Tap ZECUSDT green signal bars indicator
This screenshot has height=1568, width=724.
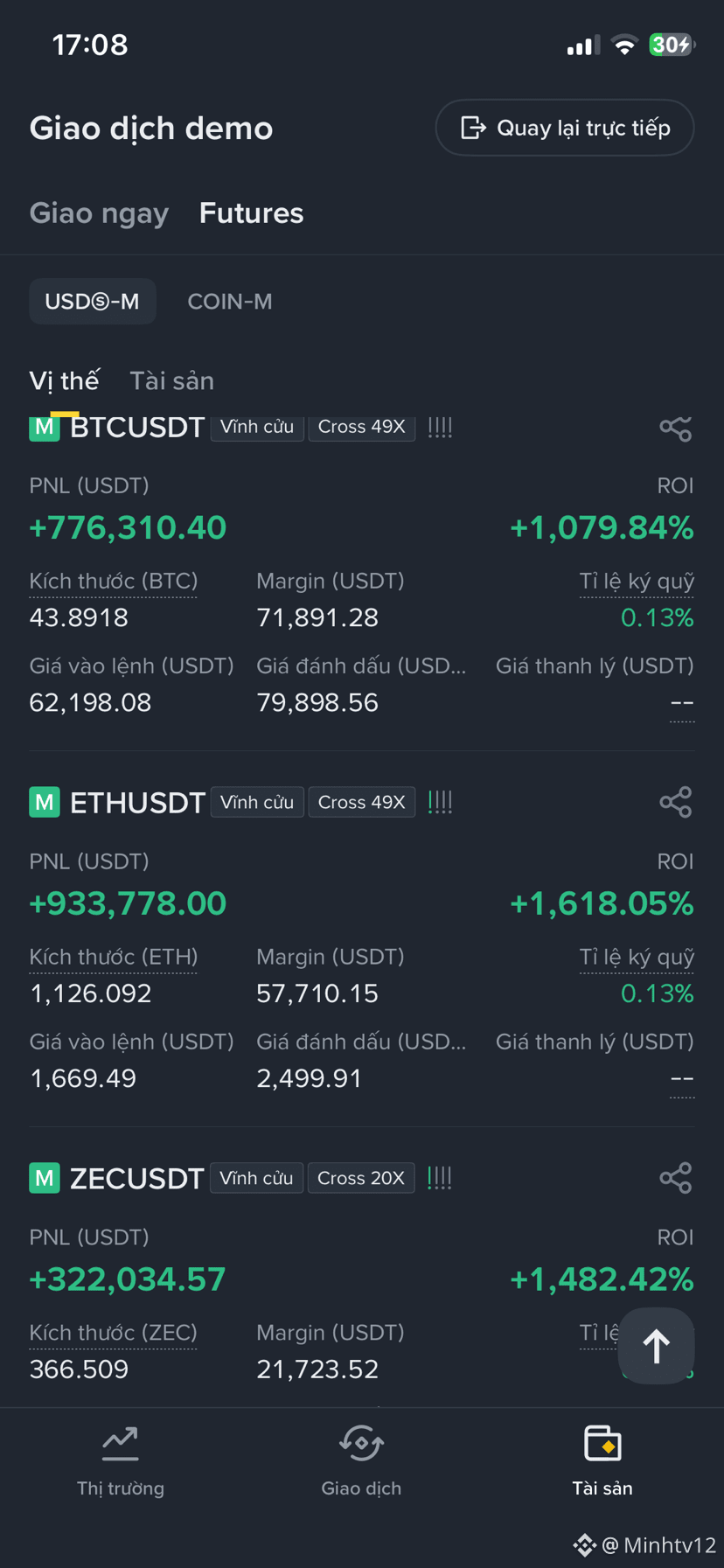[440, 1178]
